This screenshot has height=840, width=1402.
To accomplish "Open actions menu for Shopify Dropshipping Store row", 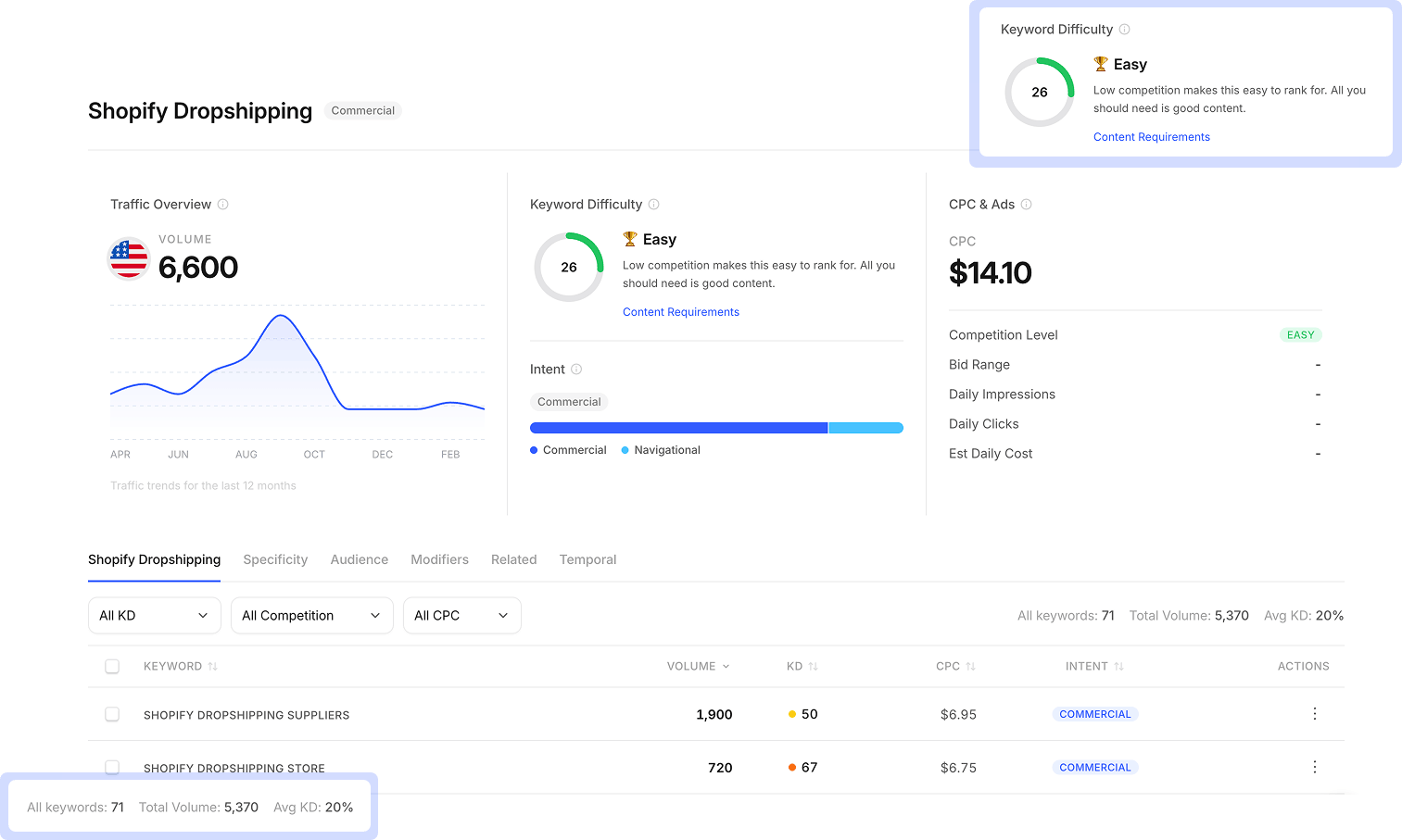I will [1314, 767].
